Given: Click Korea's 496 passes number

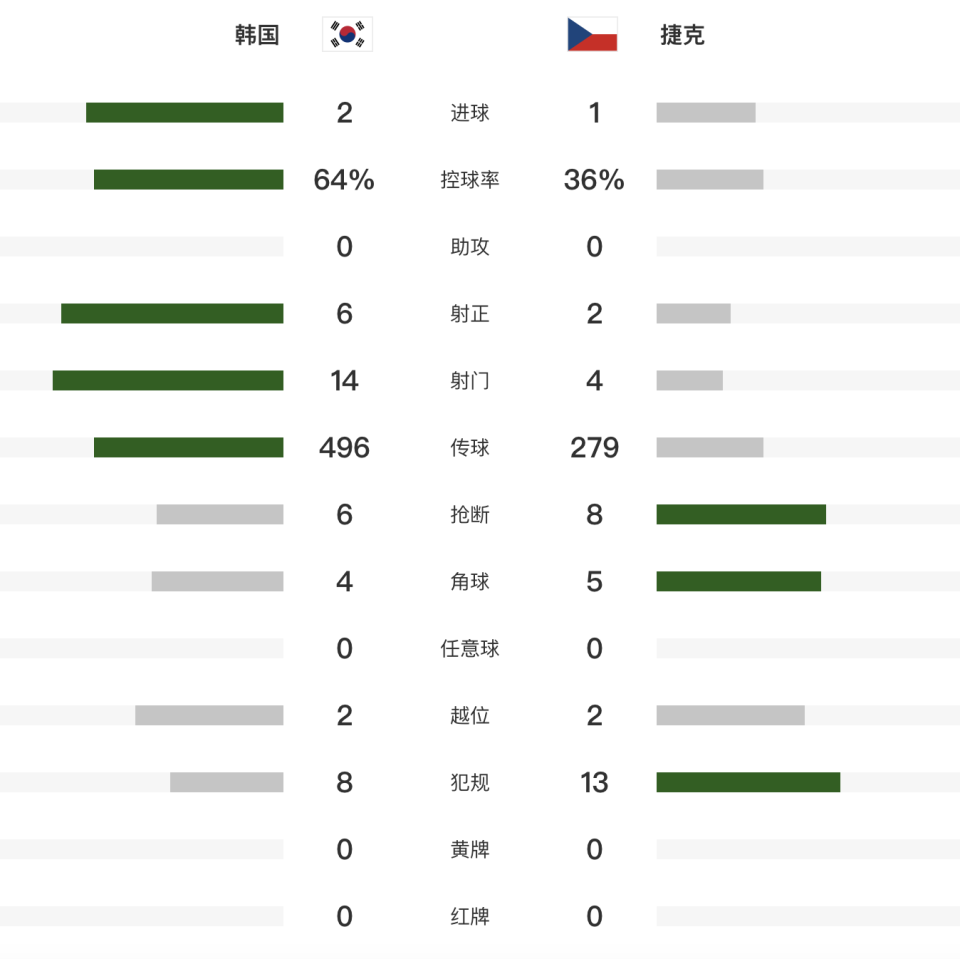Looking at the screenshot, I should tap(344, 448).
